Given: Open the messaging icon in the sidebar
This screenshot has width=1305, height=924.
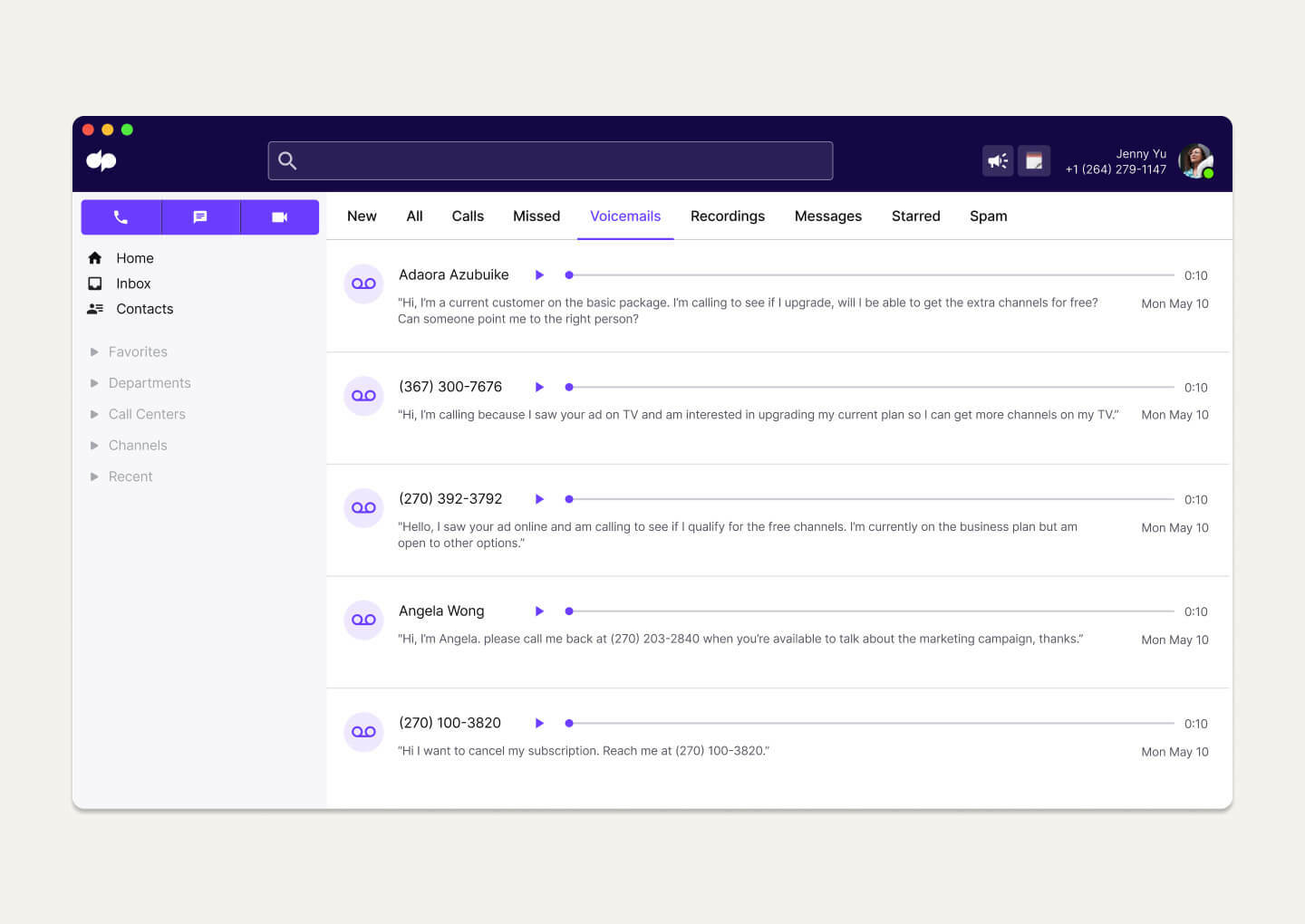Looking at the screenshot, I should [200, 217].
